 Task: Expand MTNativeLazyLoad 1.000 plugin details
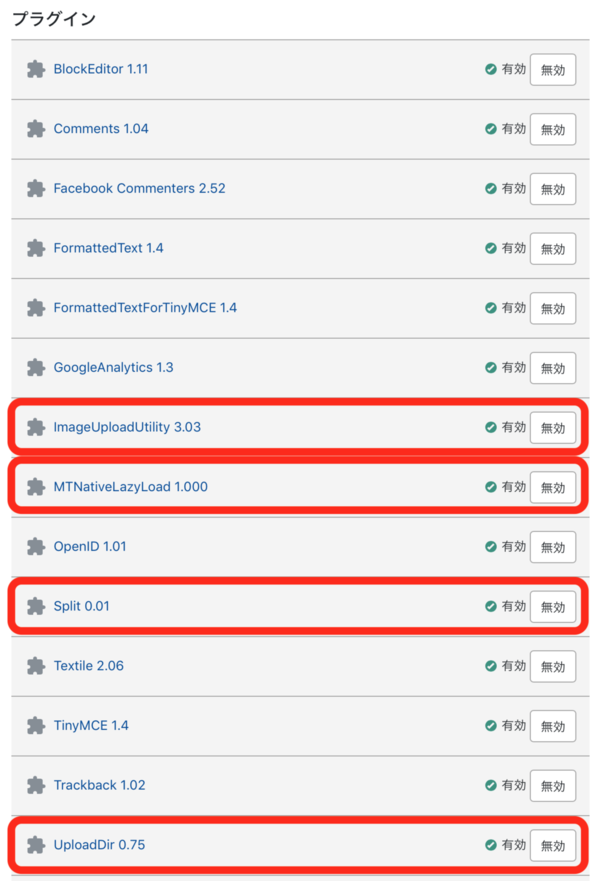coord(130,487)
